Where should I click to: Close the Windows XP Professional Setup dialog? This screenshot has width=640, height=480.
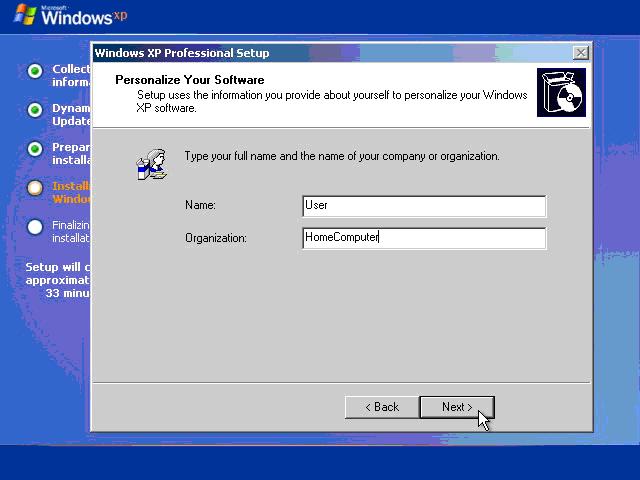pyautogui.click(x=580, y=53)
